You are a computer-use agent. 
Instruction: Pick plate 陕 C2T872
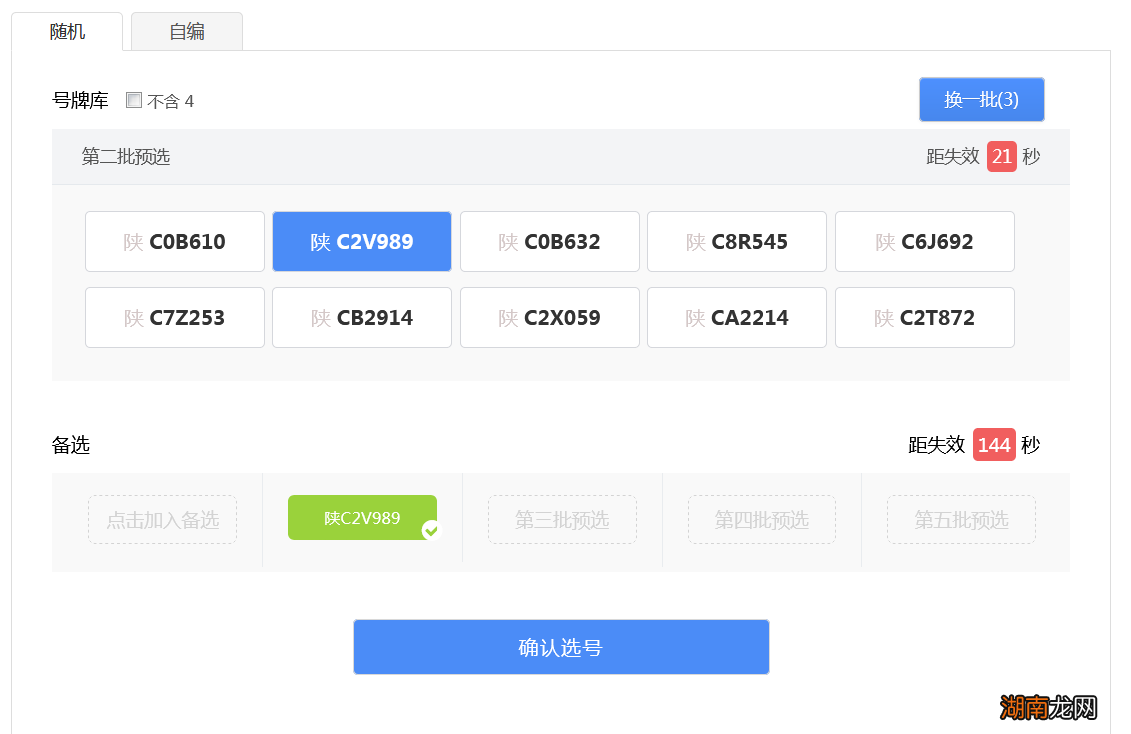click(925, 318)
